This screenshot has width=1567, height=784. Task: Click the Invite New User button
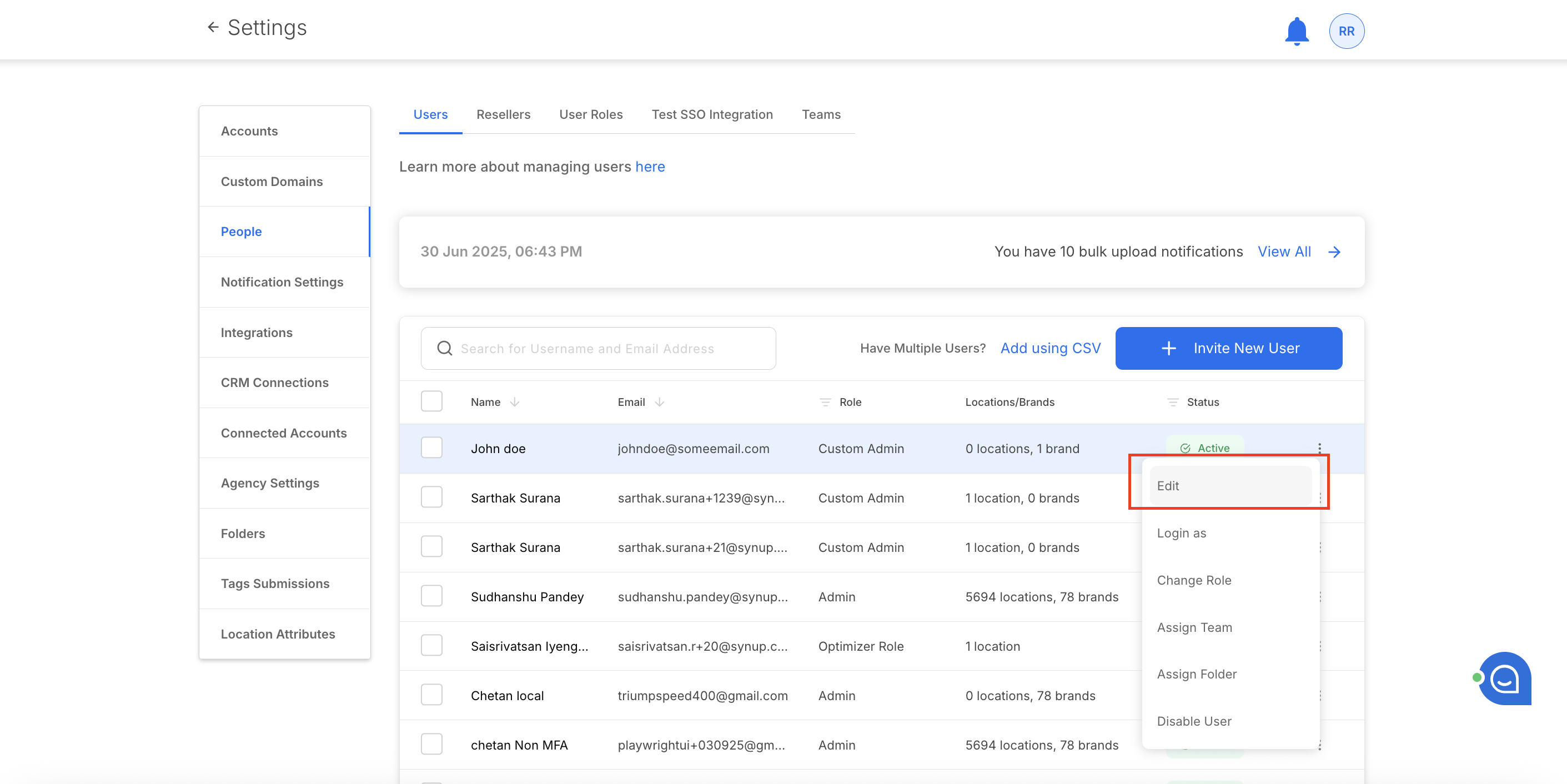1228,349
